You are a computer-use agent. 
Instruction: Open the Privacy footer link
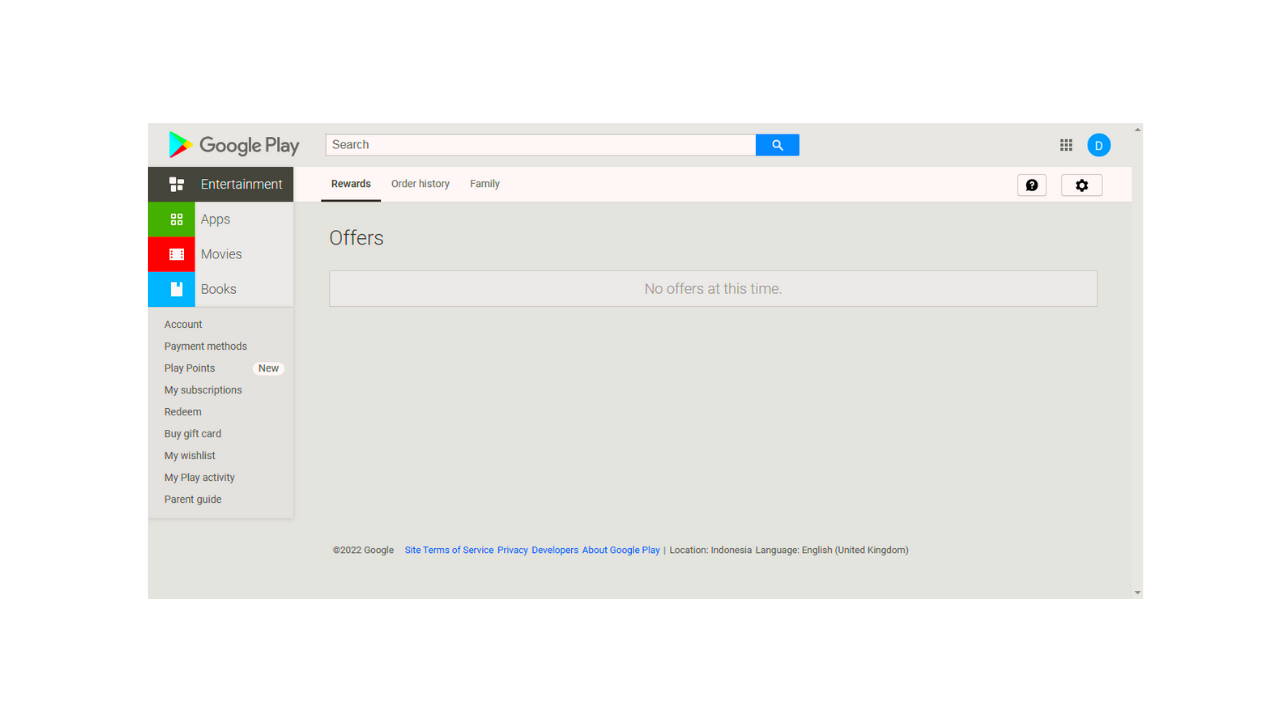513,550
